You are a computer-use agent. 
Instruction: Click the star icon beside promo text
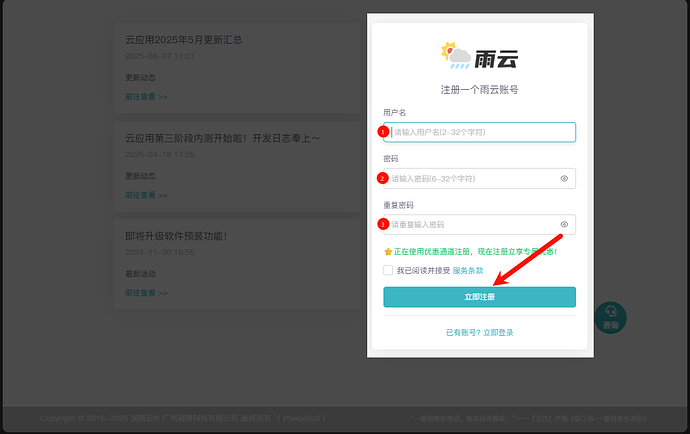(388, 252)
